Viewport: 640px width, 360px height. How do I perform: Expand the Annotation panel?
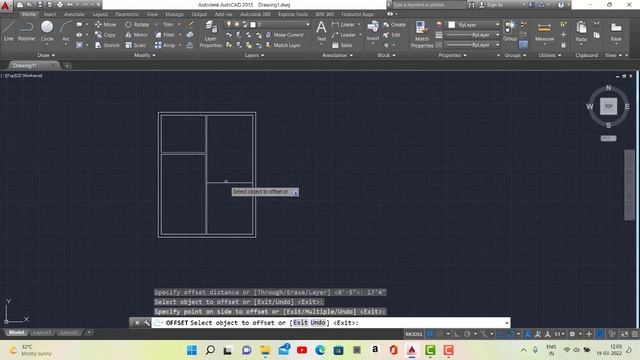[x=337, y=55]
